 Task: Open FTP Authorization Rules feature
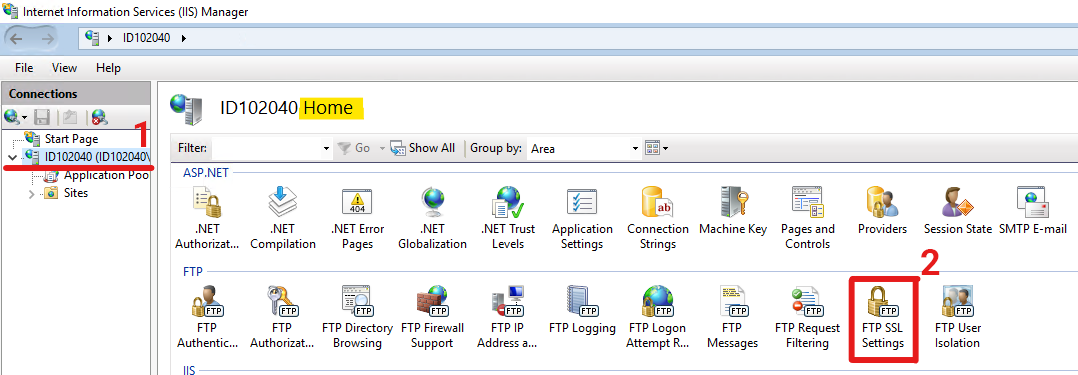pyautogui.click(x=283, y=317)
